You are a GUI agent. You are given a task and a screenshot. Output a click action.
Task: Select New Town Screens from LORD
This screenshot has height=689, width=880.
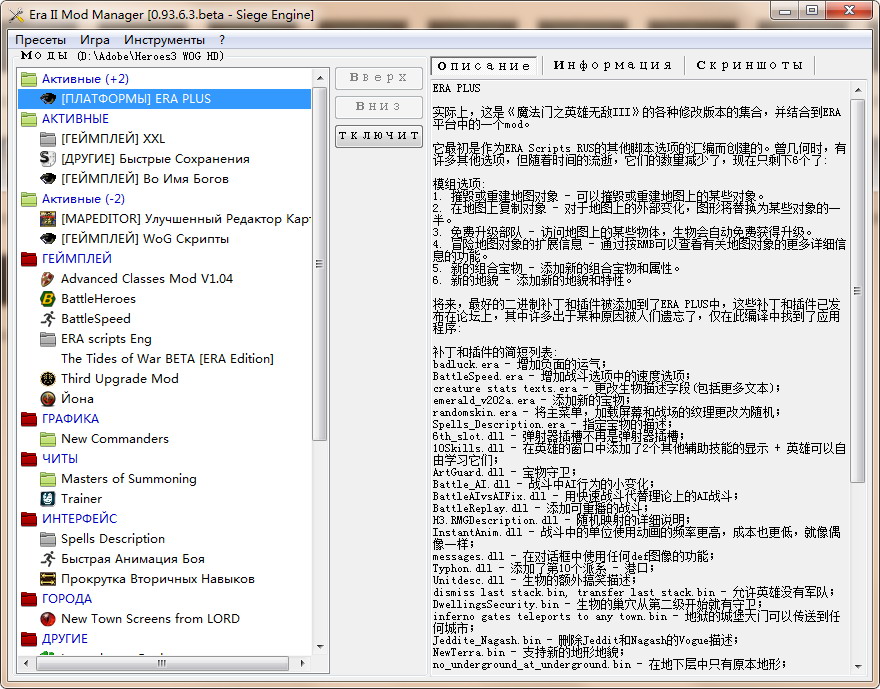click(150, 619)
